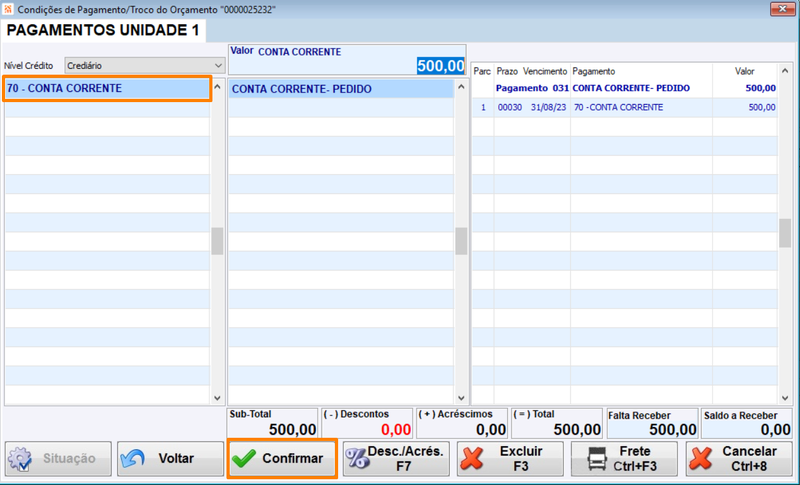
Task: Click 70 -CONTA CORRENTE in installments table
Action: click(x=618, y=108)
